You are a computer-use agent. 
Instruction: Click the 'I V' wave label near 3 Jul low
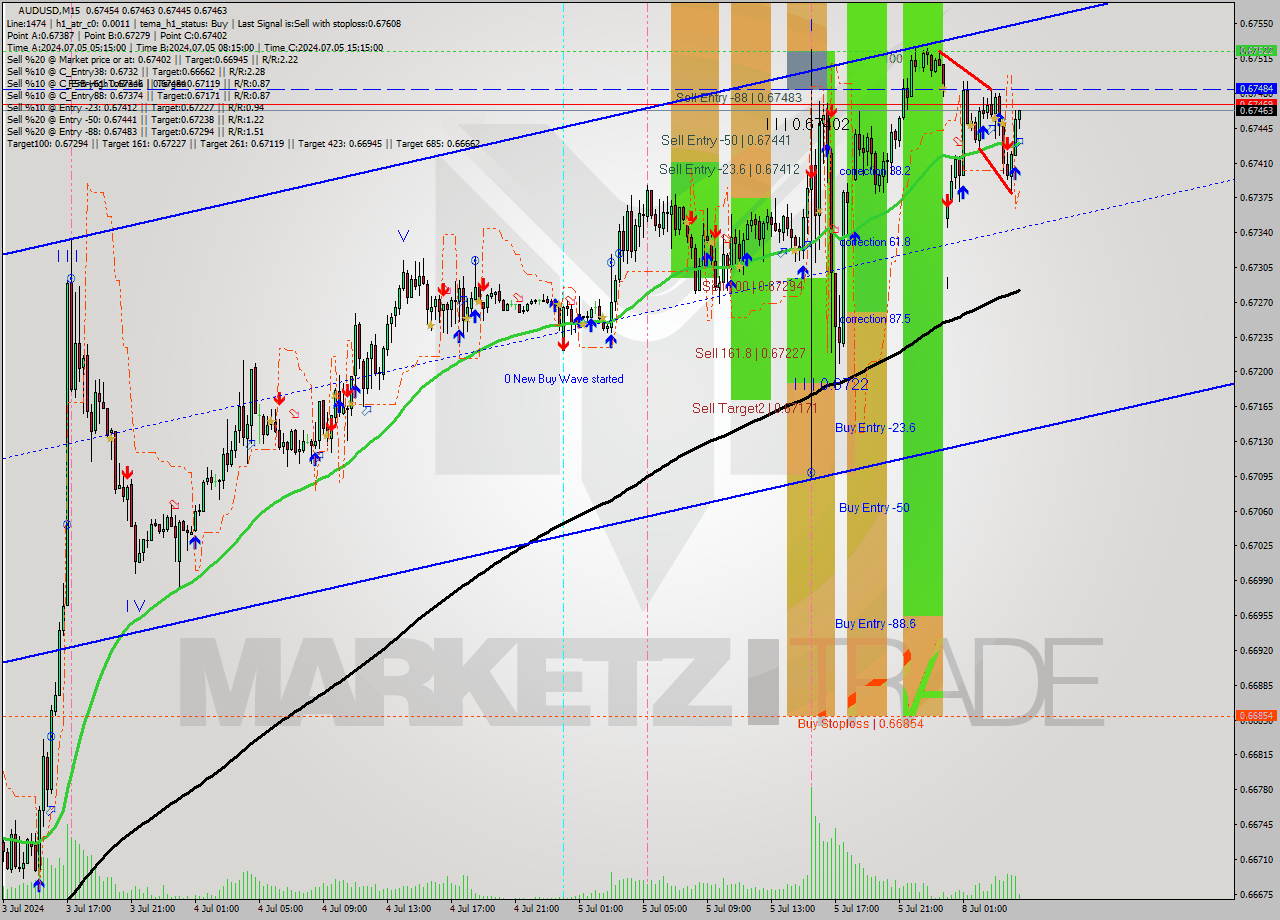point(135,605)
